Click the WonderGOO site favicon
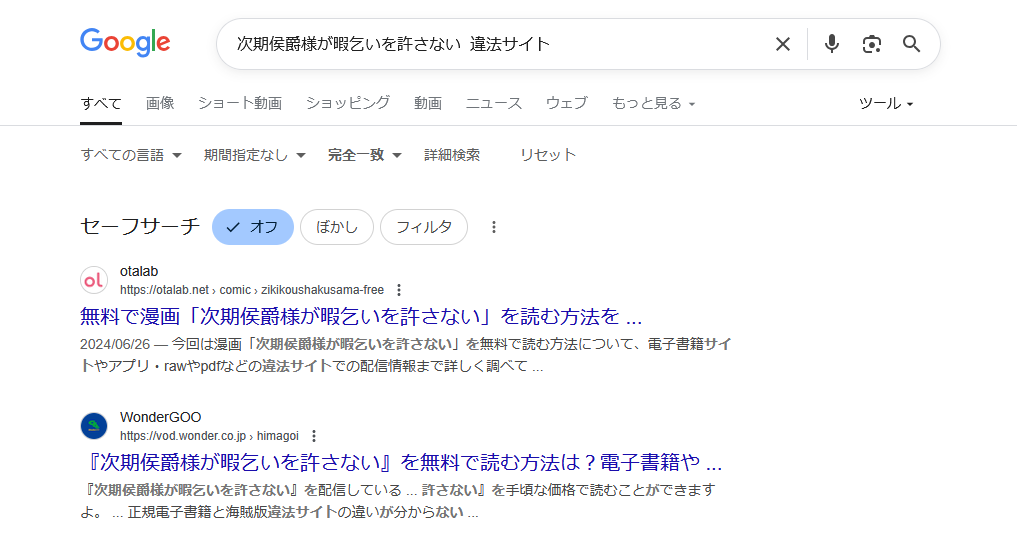Viewport: 1017px width, 549px height. coord(94,426)
